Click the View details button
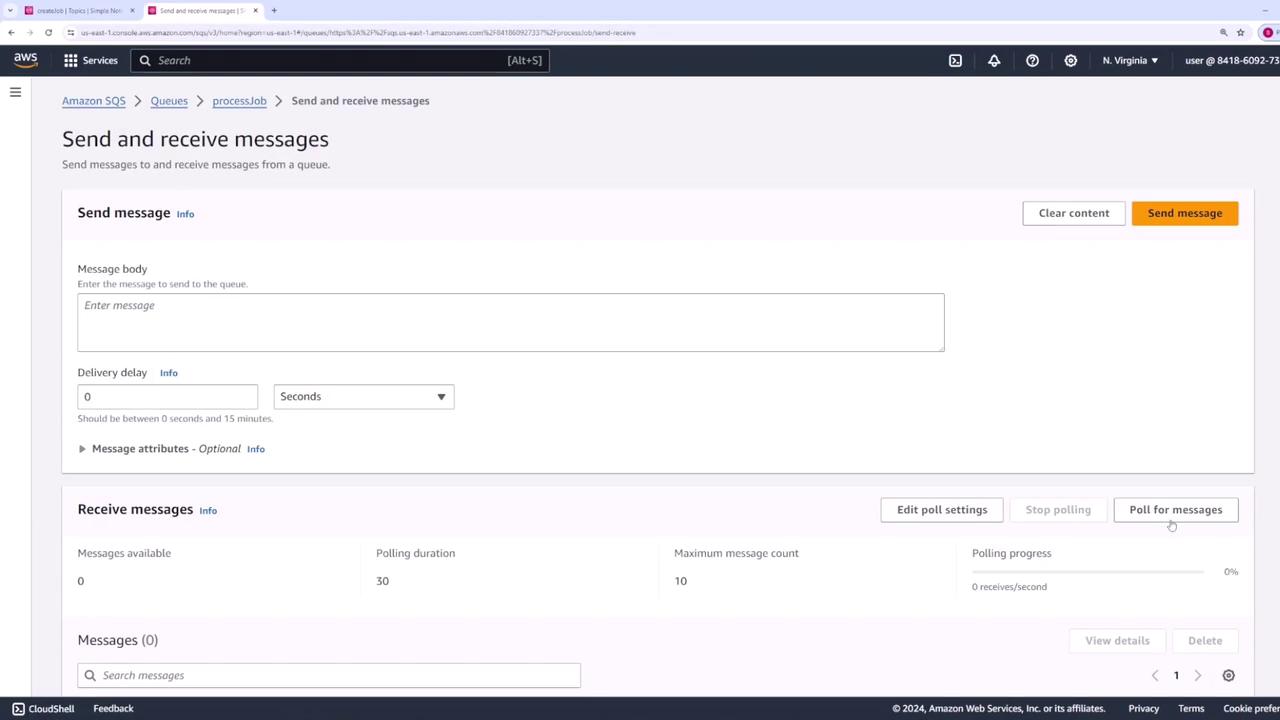Viewport: 1280px width, 720px height. [1117, 641]
